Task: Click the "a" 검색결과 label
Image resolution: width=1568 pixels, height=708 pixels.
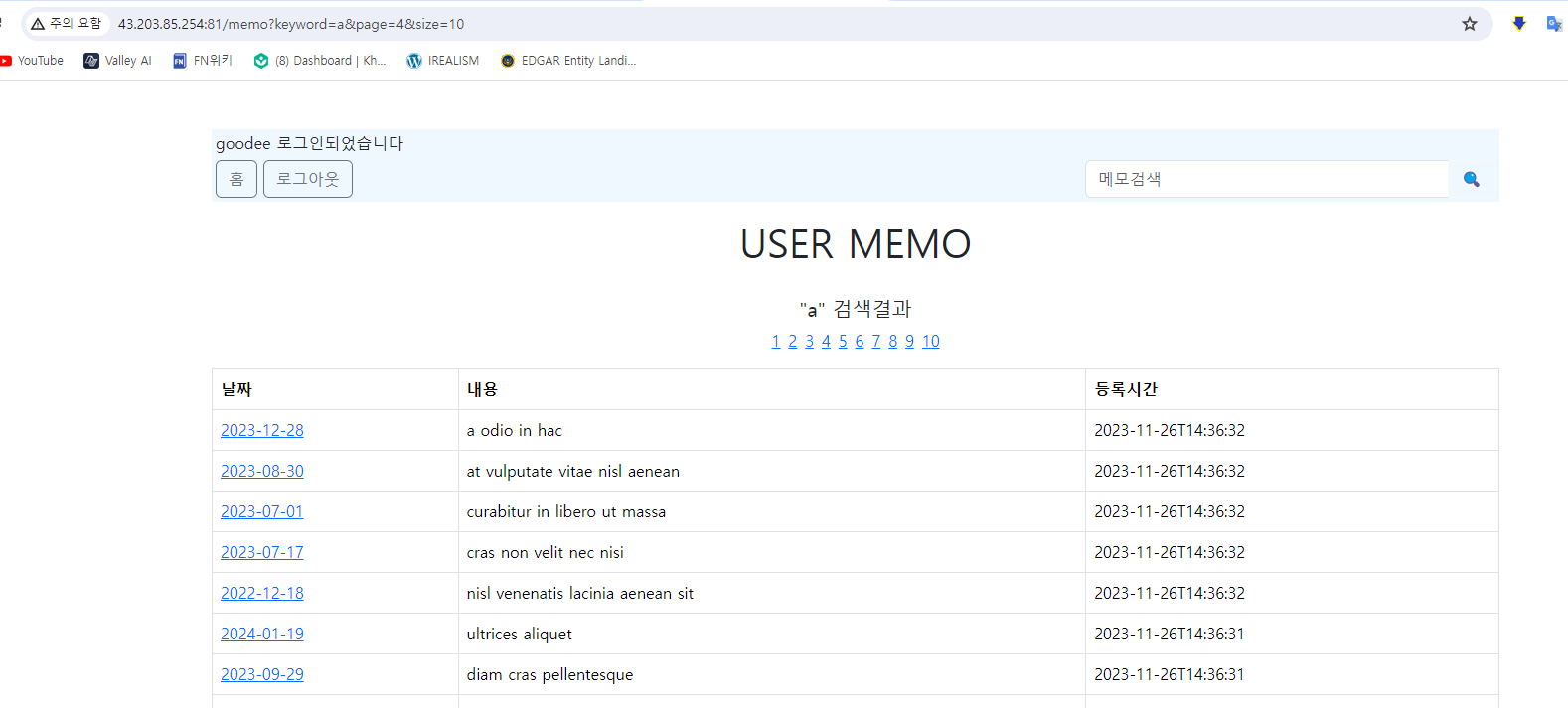Action: (x=856, y=309)
